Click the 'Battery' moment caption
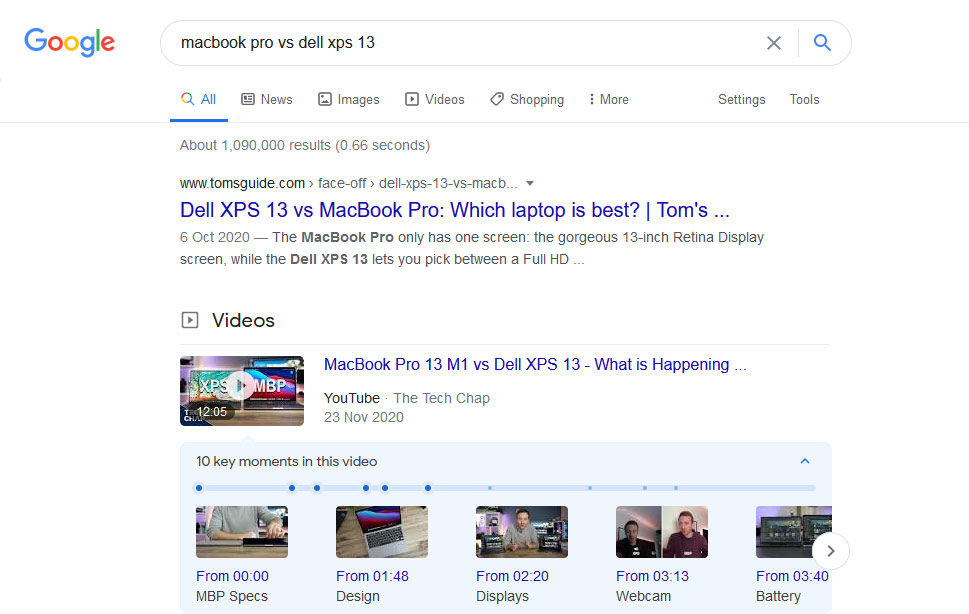 point(778,596)
